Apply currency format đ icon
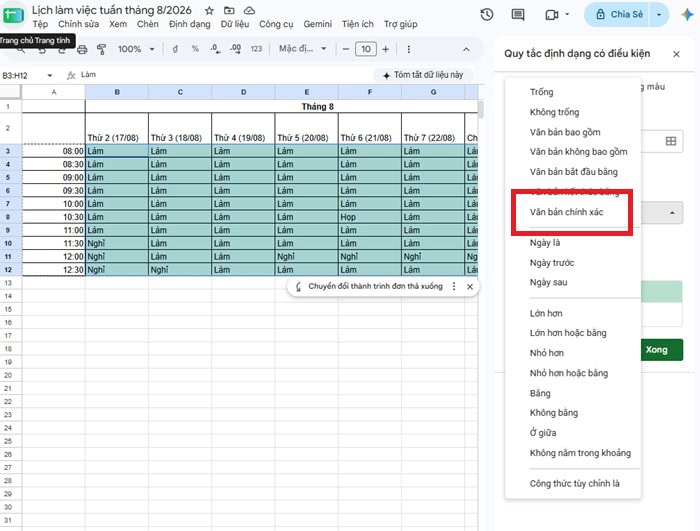Screen dimensions: 700x531 point(175,49)
